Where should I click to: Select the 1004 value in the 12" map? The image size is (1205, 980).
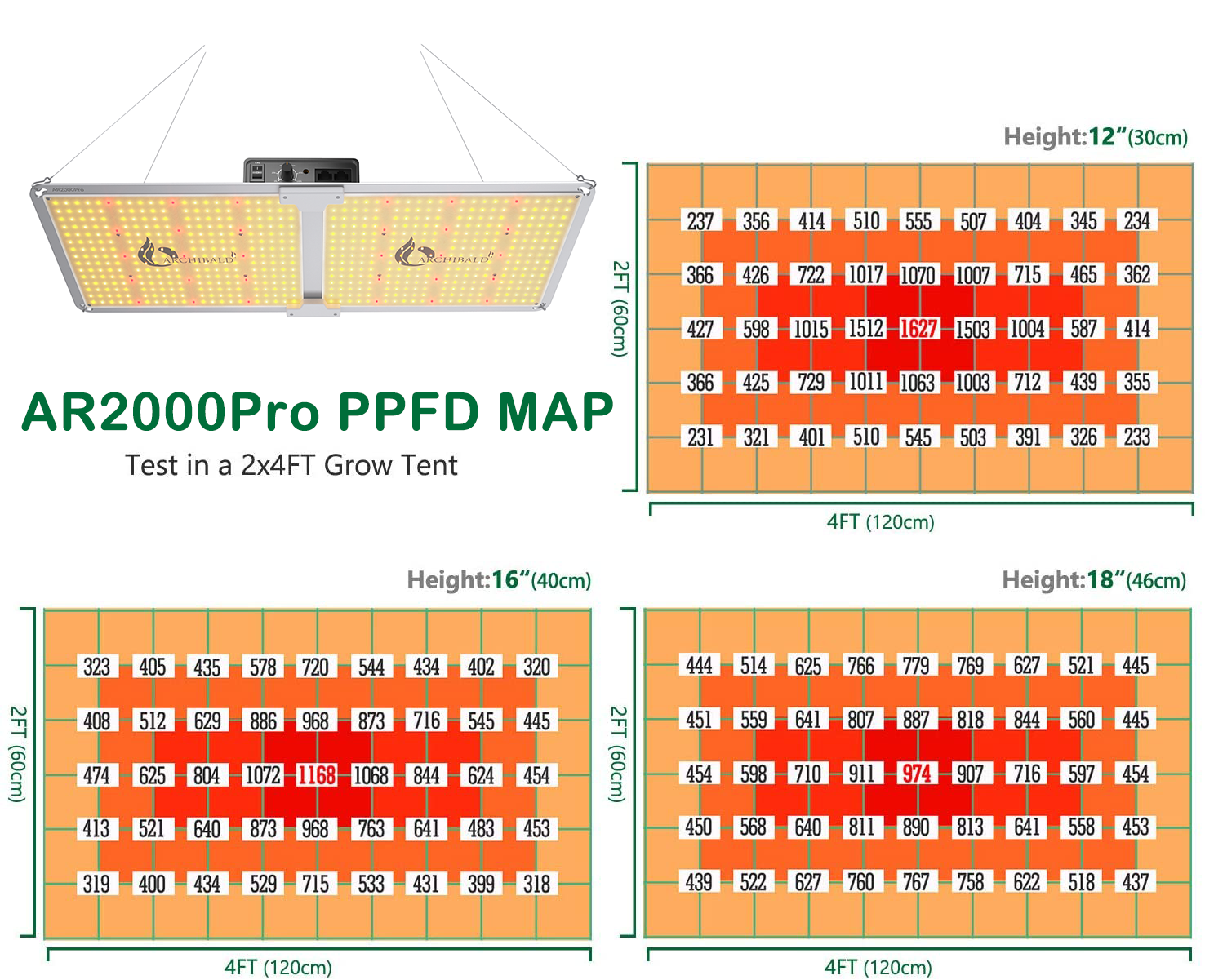(1027, 329)
